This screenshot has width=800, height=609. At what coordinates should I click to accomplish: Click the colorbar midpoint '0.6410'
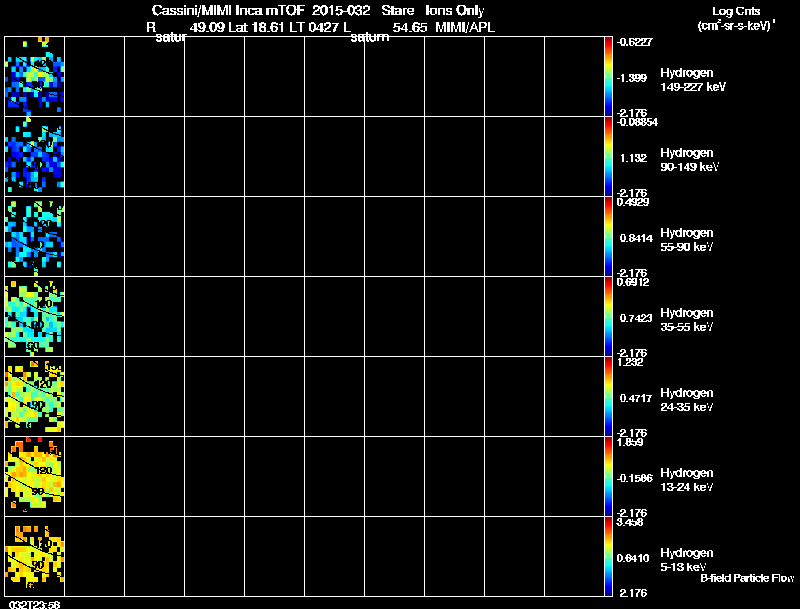click(633, 559)
